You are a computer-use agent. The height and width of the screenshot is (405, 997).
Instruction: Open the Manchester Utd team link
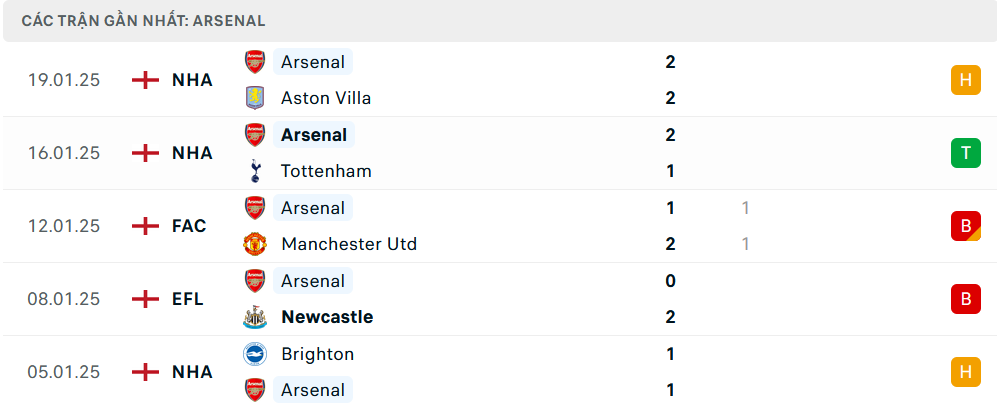tap(349, 244)
